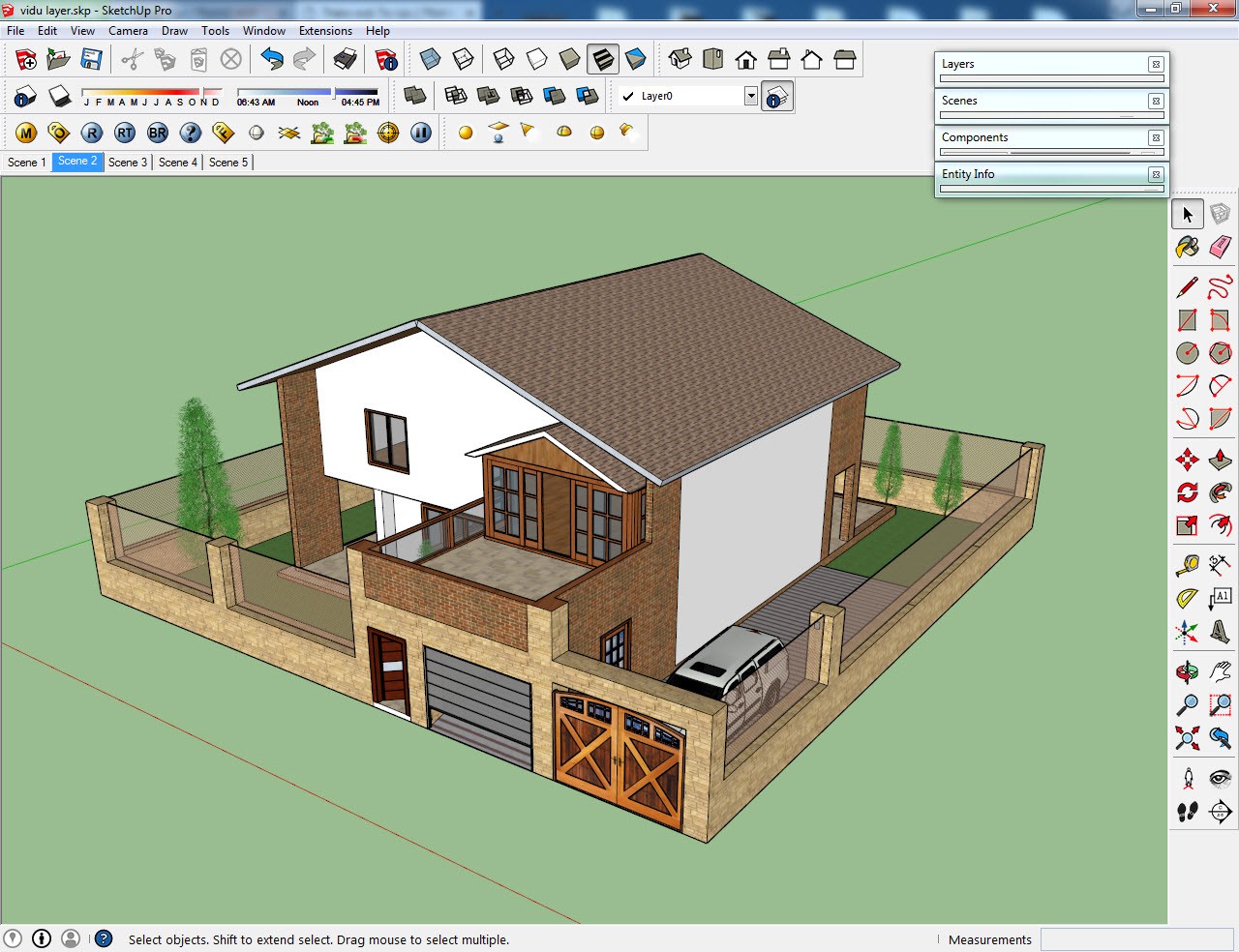The width and height of the screenshot is (1239, 952).
Task: Click the status bar help question icon
Action: pyautogui.click(x=104, y=938)
